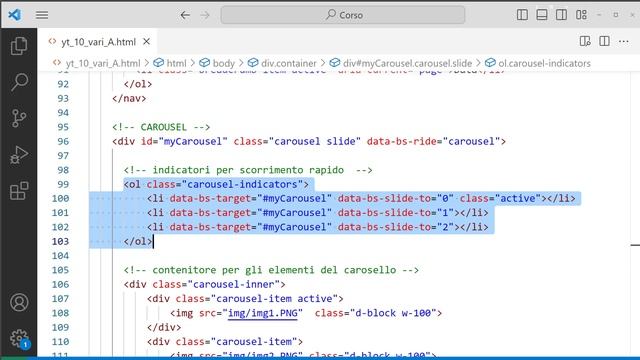Click the data-bs-slide-to="2" attribute
Screen dimensions: 640x360
pyautogui.click(x=396, y=227)
